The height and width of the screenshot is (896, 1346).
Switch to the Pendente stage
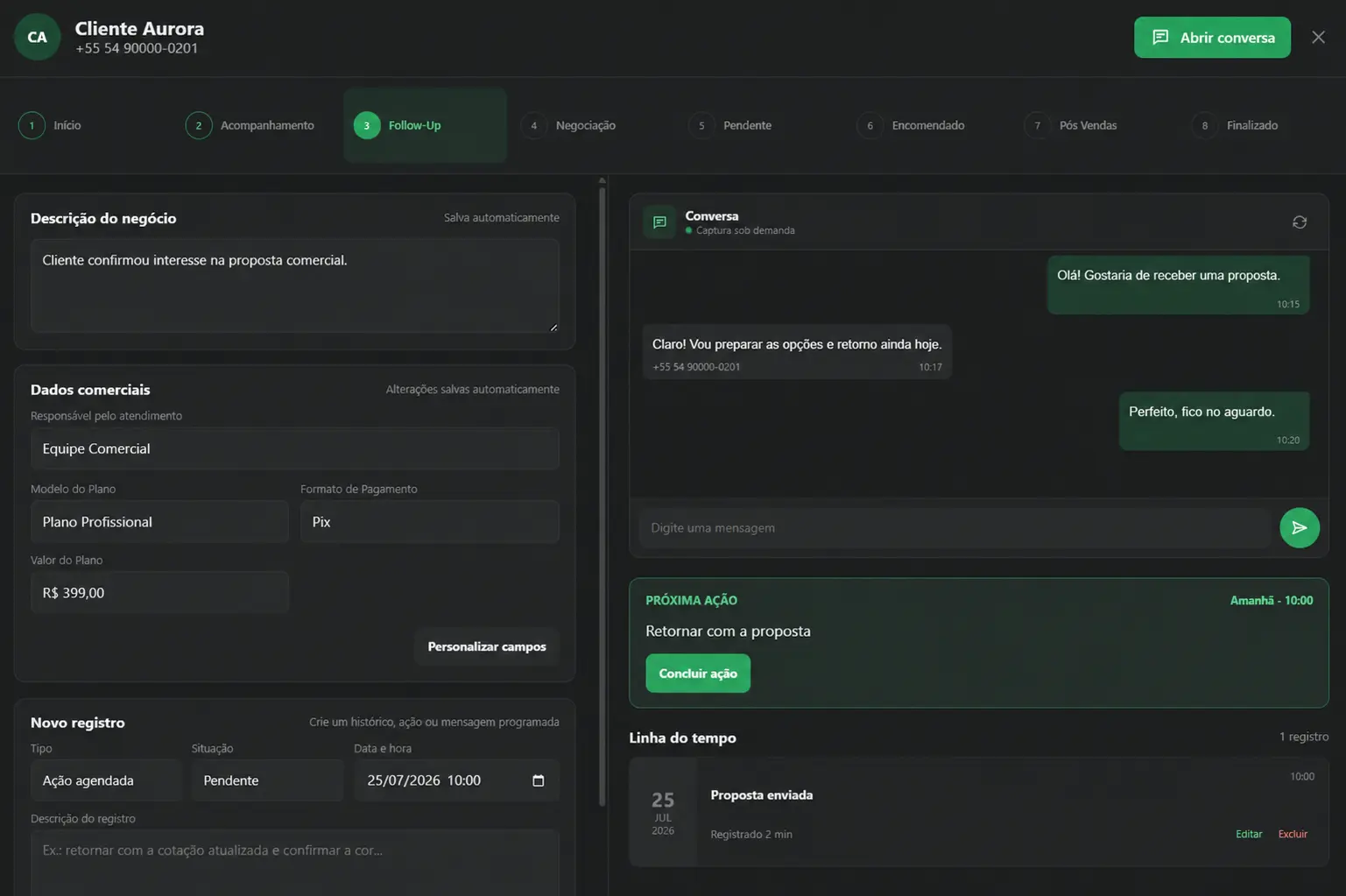point(730,125)
